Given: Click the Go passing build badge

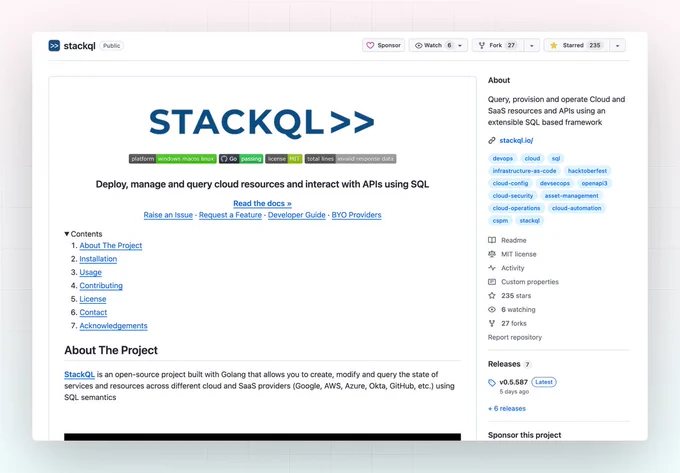Looking at the screenshot, I should (241, 159).
